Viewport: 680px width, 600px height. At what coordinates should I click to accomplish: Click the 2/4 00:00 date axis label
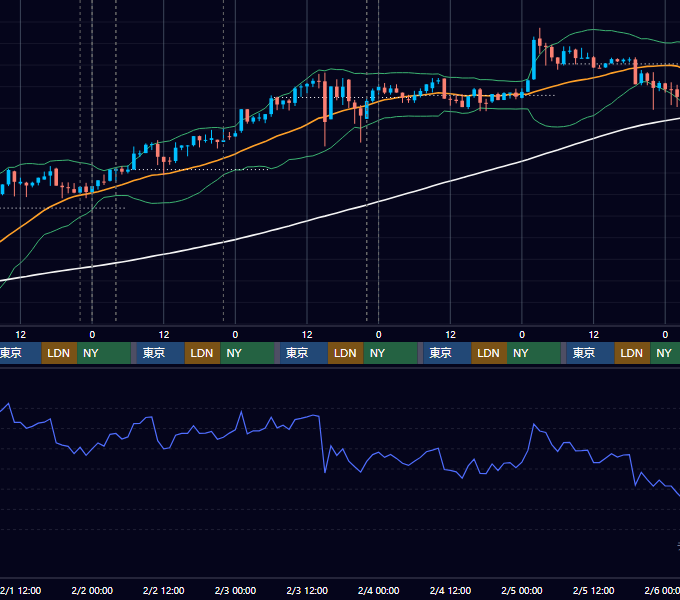click(379, 590)
